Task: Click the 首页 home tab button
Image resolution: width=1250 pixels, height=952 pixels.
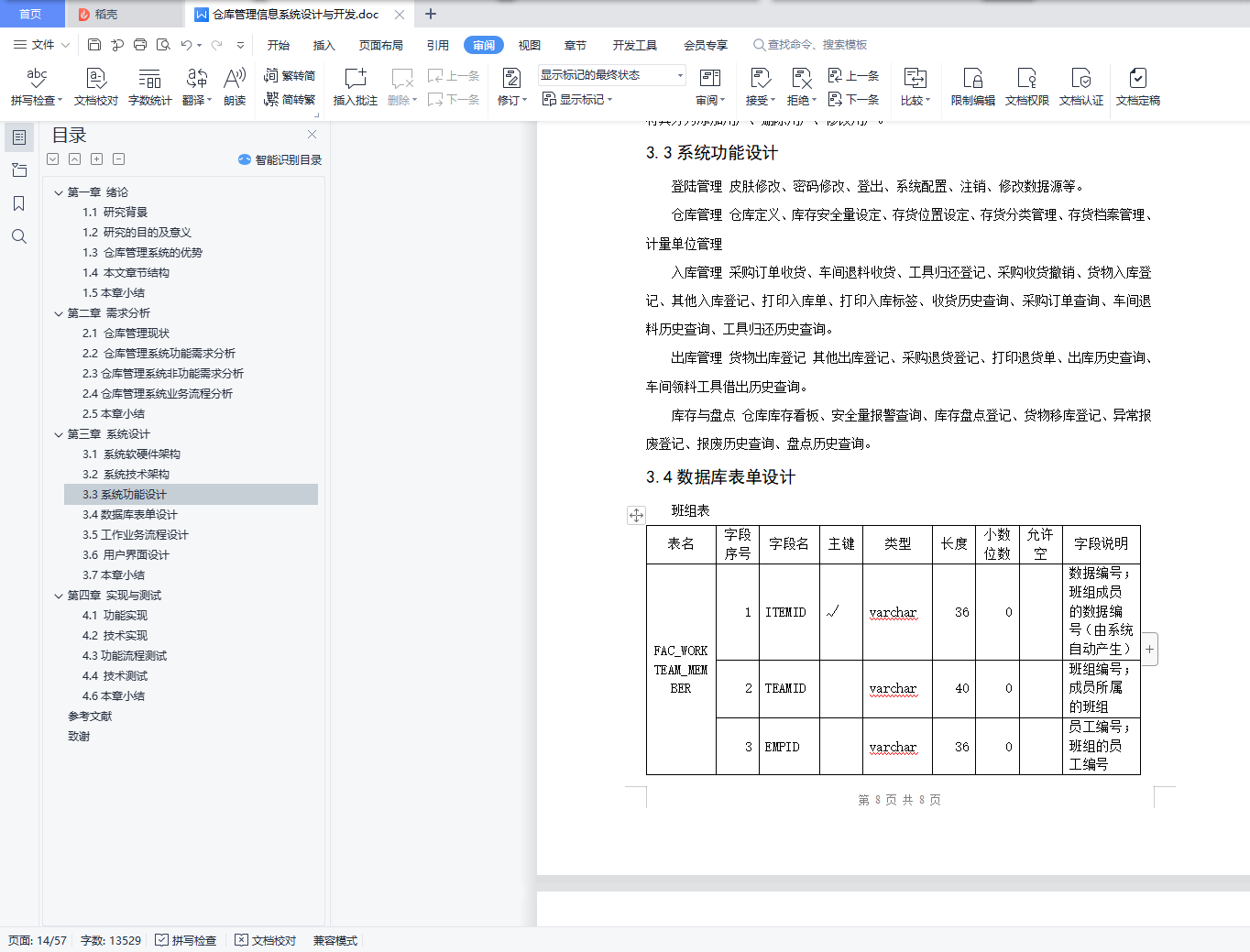Action: tap(30, 14)
